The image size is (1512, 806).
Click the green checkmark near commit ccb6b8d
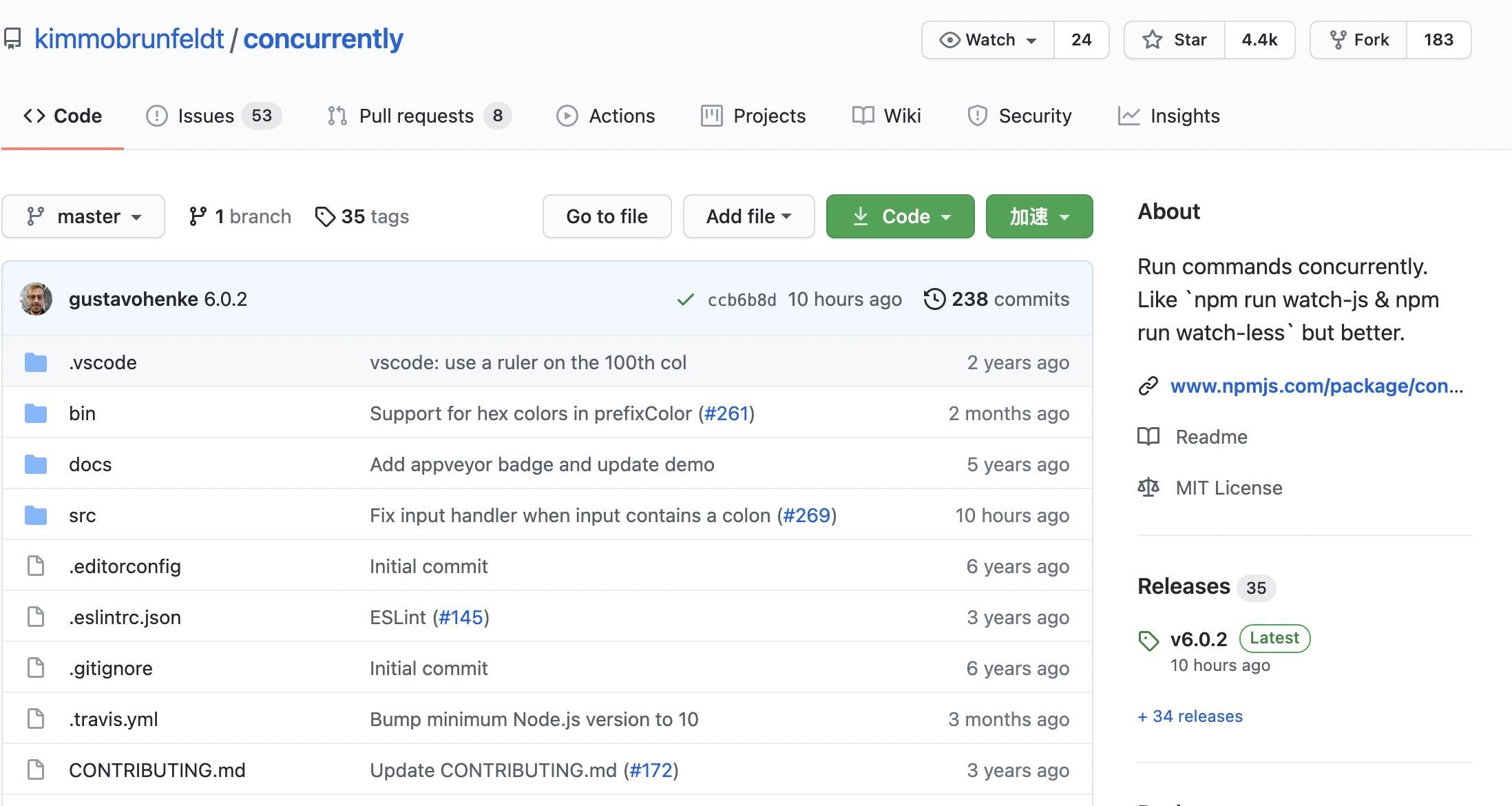(x=685, y=299)
